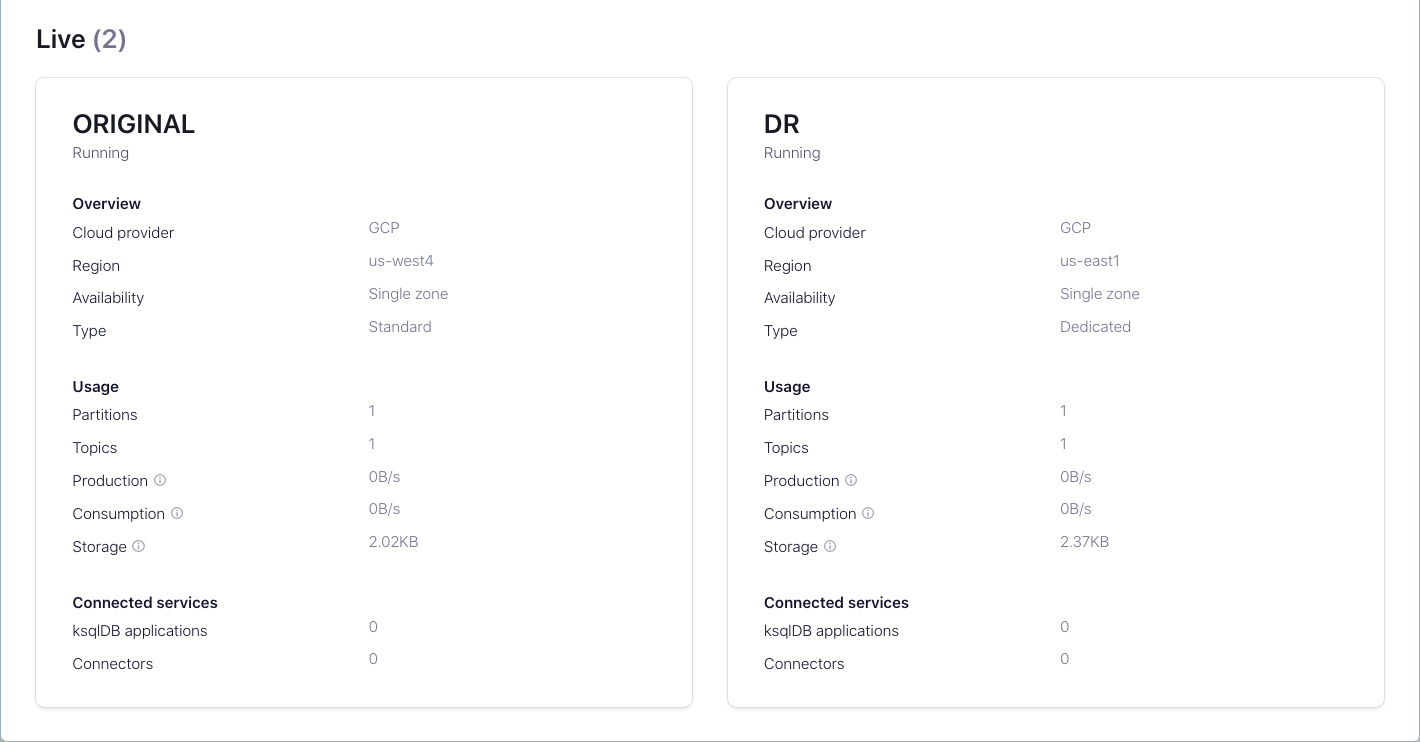Click Connectors count on DR cluster

click(x=1064, y=659)
